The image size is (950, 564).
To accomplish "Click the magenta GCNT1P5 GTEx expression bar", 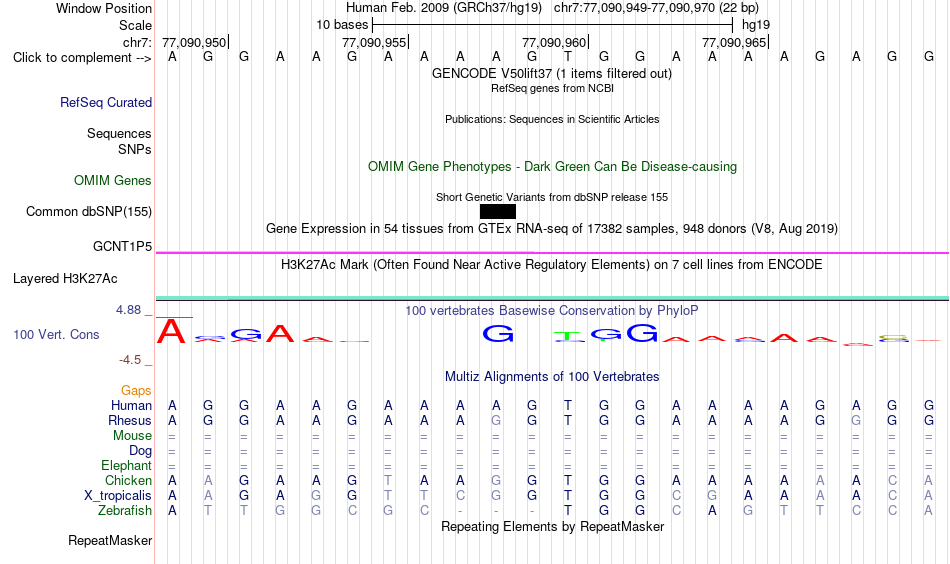I will point(552,253).
